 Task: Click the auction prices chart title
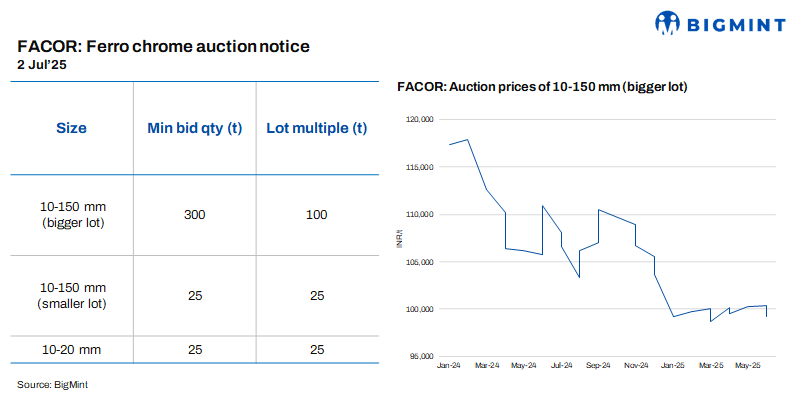click(x=541, y=88)
